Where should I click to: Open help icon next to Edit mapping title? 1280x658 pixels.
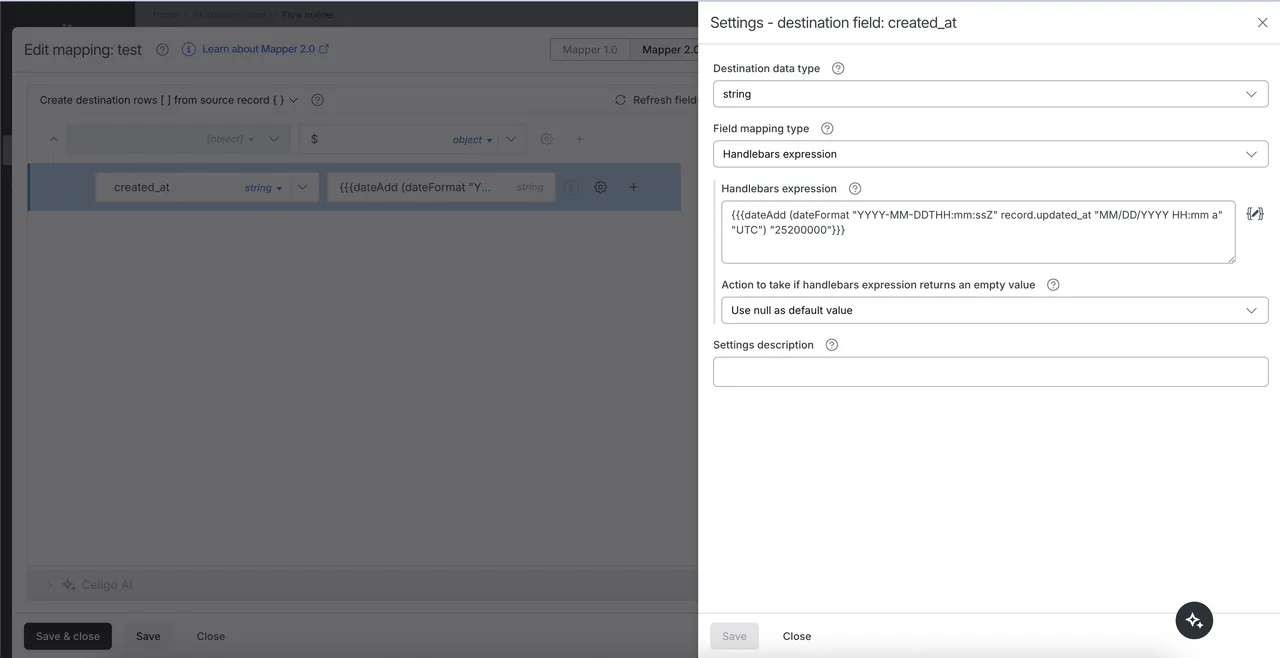162,50
